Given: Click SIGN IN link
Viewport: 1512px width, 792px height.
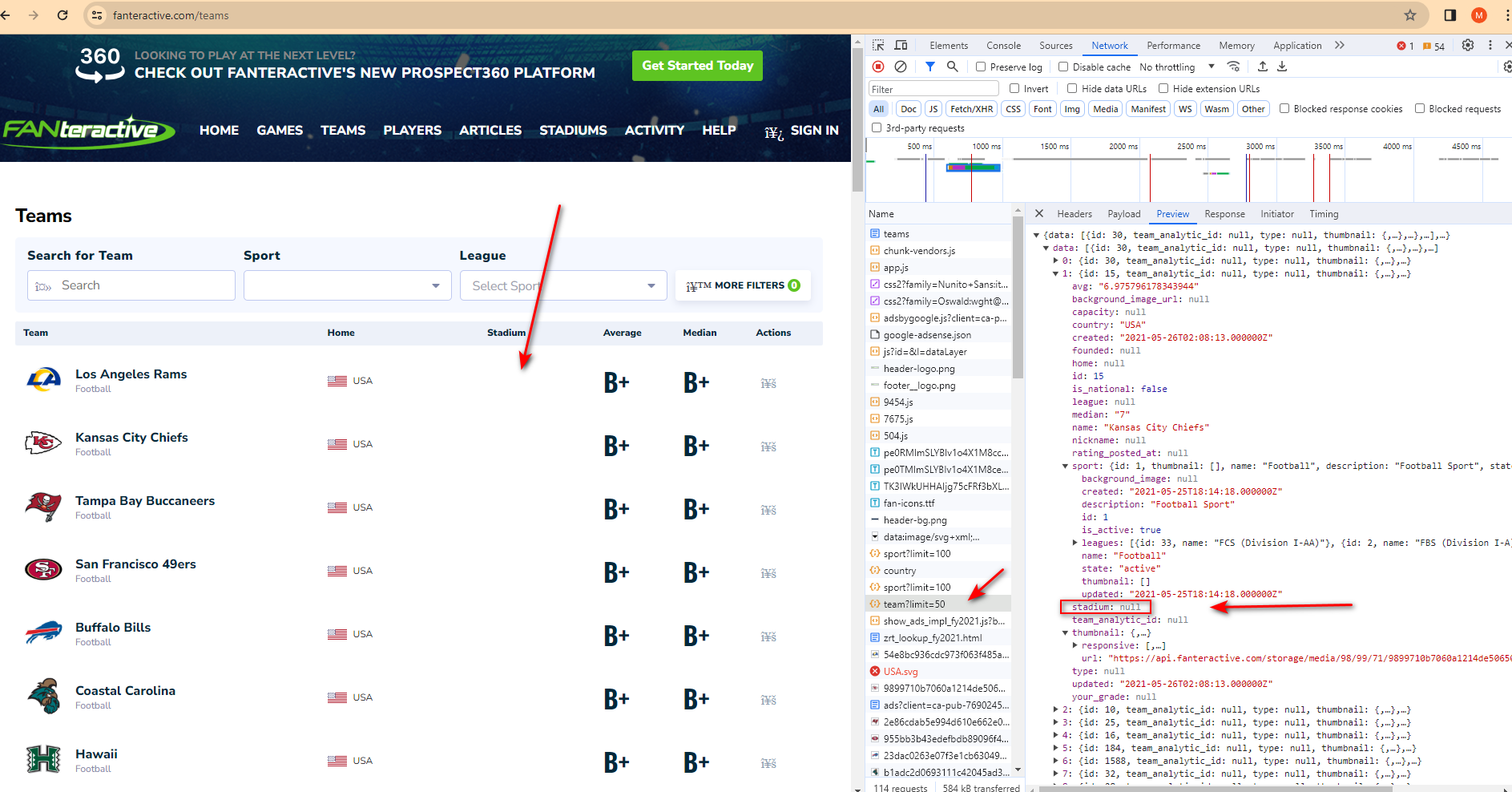Looking at the screenshot, I should (x=814, y=130).
